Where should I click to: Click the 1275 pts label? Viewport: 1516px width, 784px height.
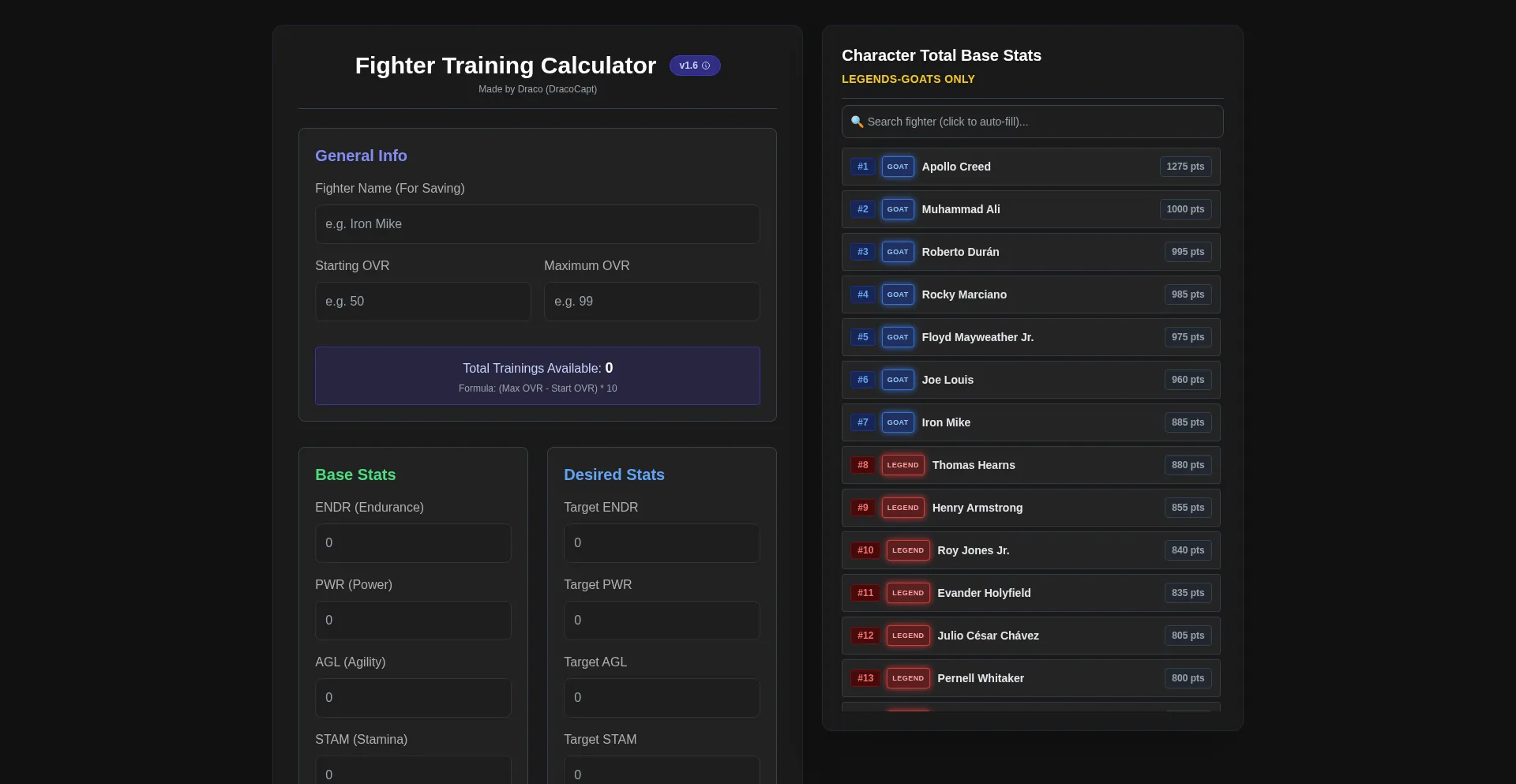(1185, 167)
